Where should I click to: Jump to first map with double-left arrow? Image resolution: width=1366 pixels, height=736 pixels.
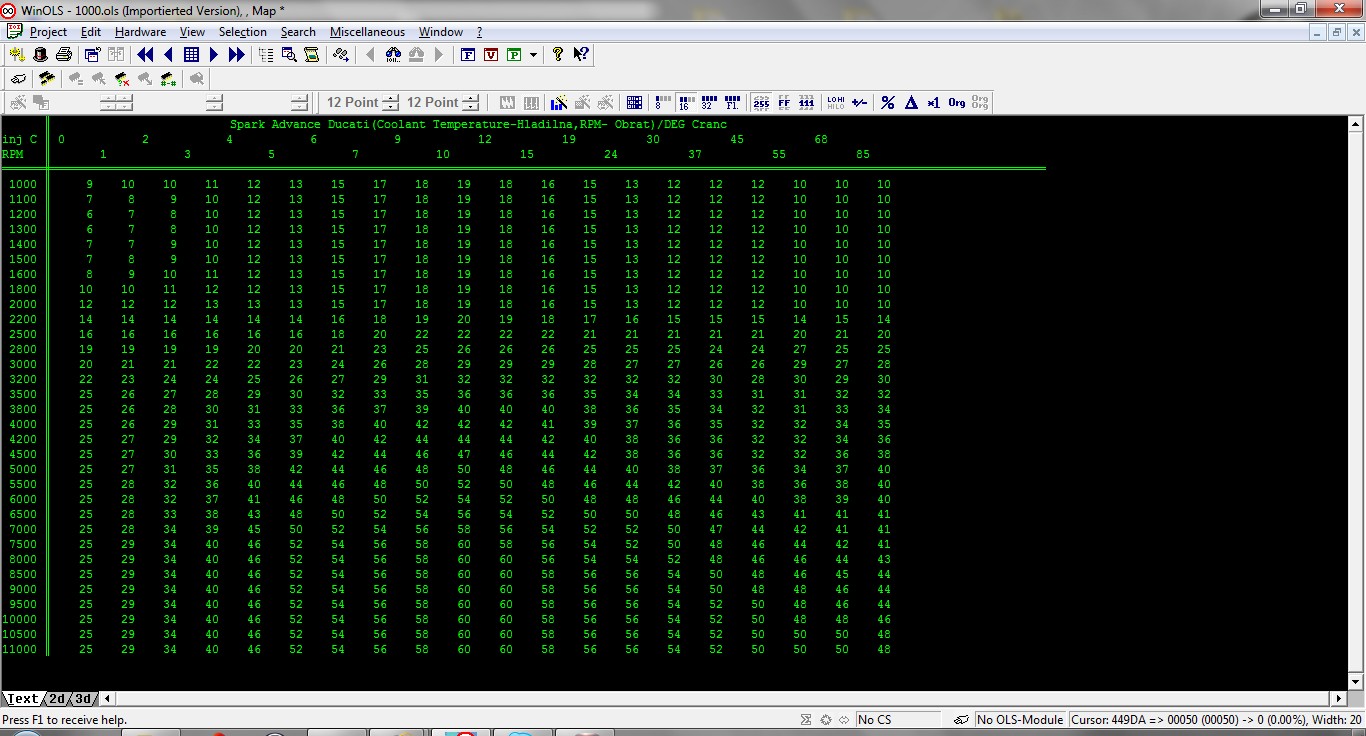pyautogui.click(x=145, y=55)
